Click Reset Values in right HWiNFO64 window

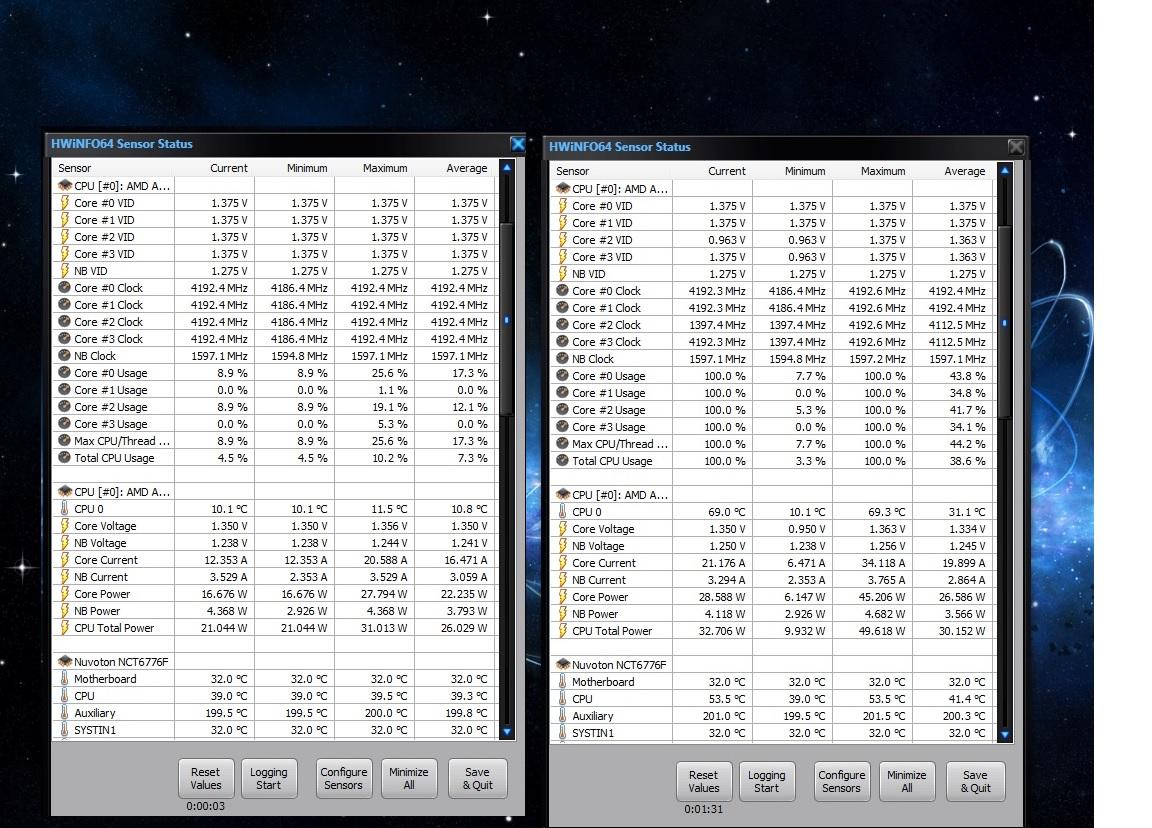pos(704,781)
